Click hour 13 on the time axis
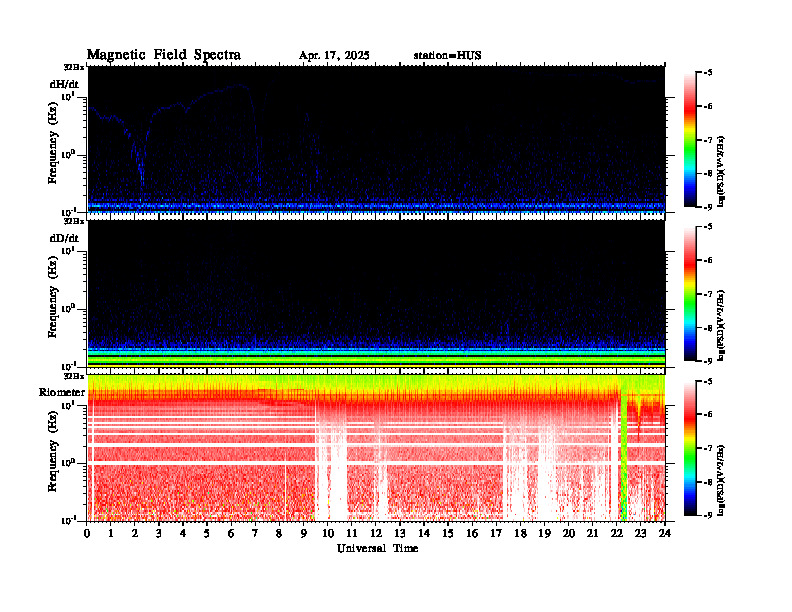Screen dimensions: 792x612 pyautogui.click(x=400, y=533)
